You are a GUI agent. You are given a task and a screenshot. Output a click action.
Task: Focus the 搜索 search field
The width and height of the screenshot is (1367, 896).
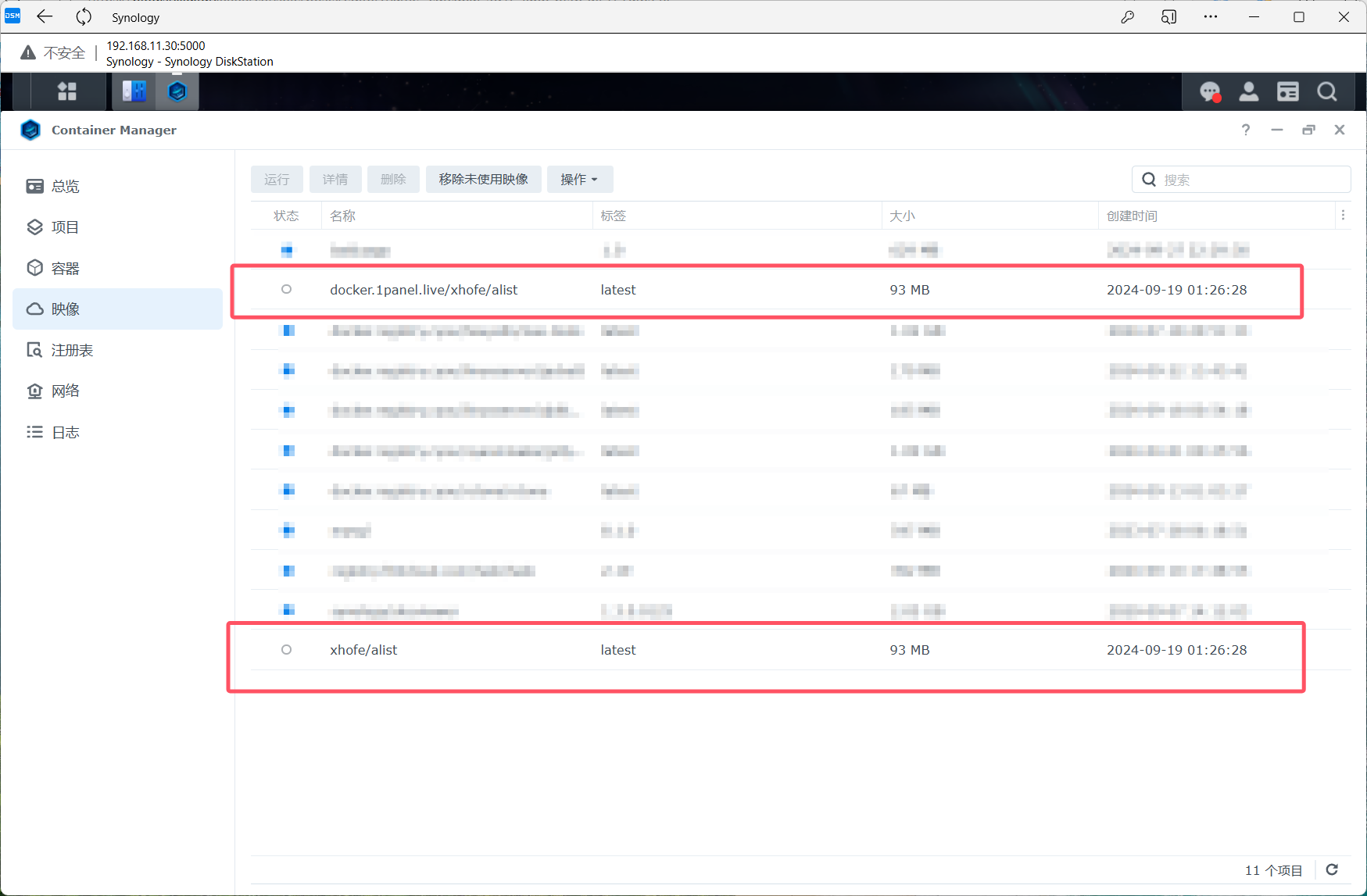[x=1241, y=179]
